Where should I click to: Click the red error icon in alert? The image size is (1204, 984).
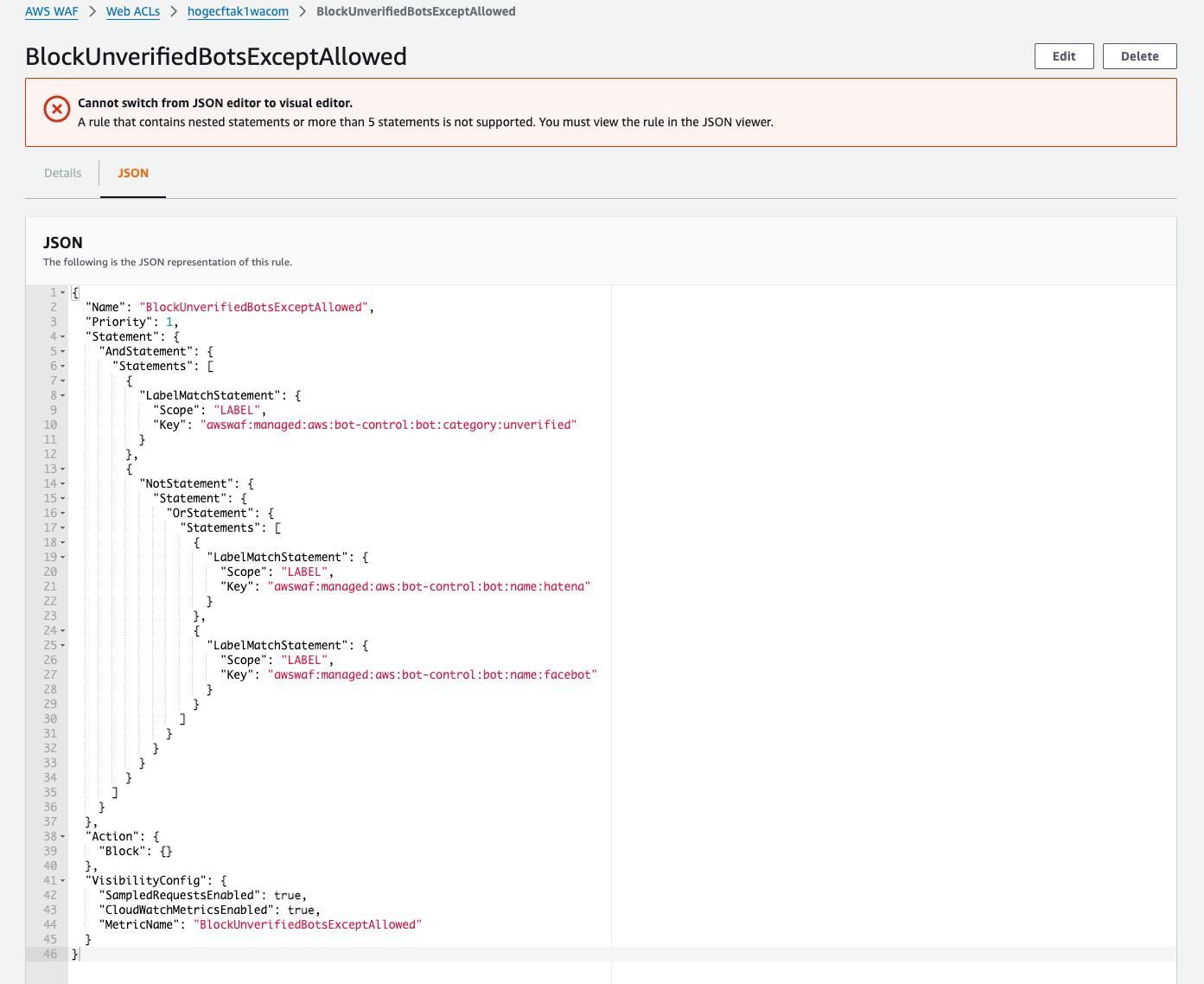coord(57,109)
